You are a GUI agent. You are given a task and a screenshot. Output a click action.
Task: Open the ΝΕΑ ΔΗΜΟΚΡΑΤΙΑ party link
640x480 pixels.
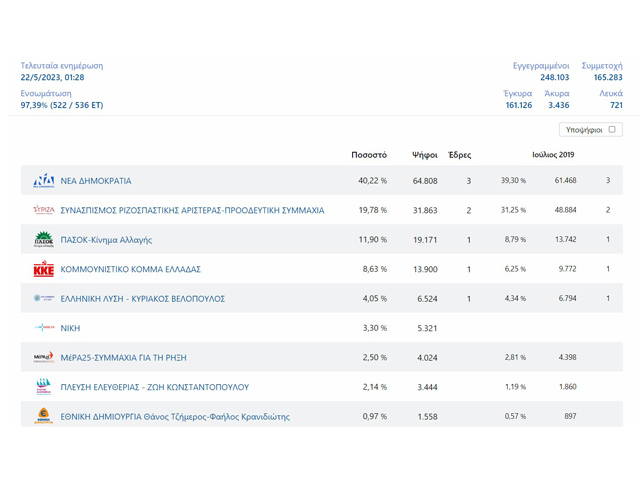coord(96,181)
